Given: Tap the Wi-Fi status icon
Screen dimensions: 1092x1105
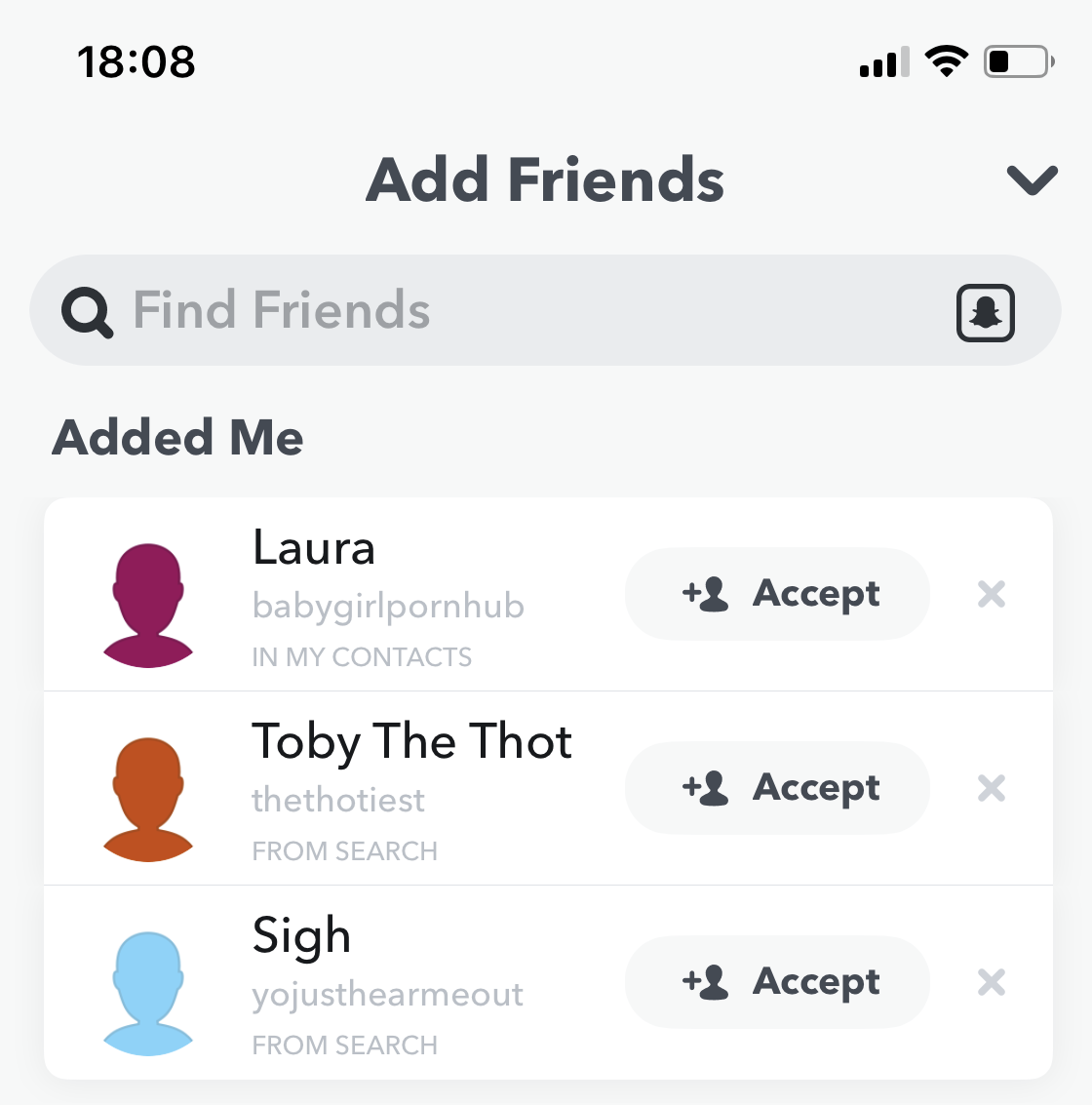Looking at the screenshot, I should click(946, 61).
